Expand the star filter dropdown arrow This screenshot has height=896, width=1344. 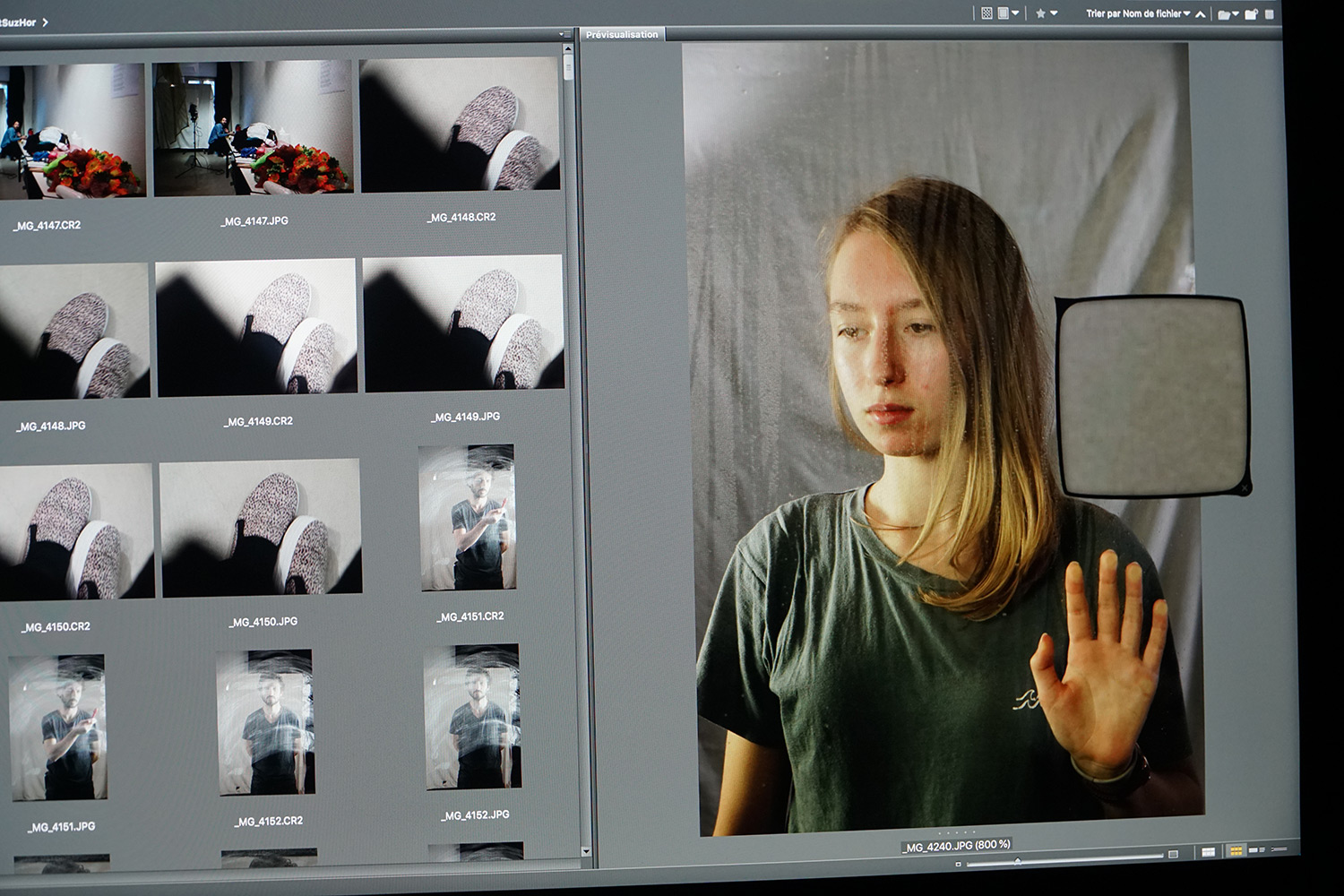pyautogui.click(x=1054, y=13)
